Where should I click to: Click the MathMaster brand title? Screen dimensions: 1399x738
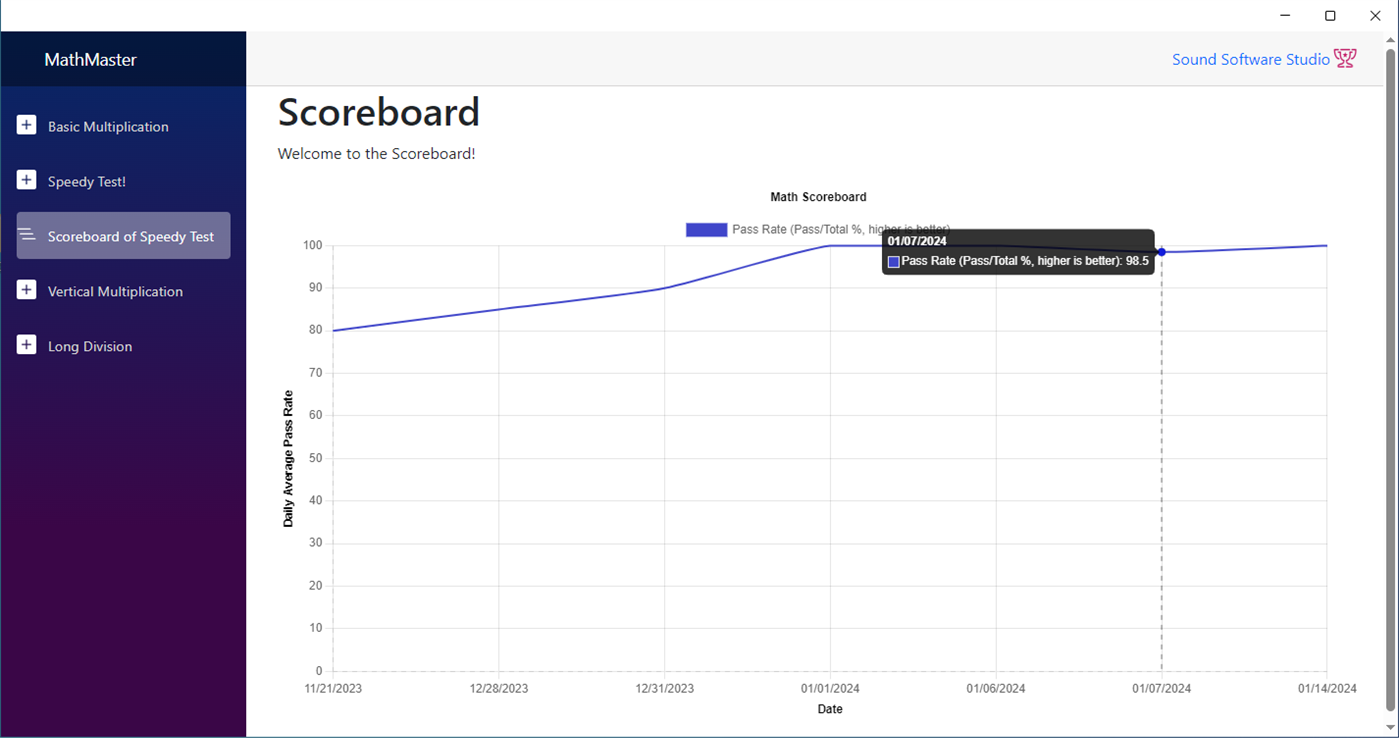tap(90, 60)
